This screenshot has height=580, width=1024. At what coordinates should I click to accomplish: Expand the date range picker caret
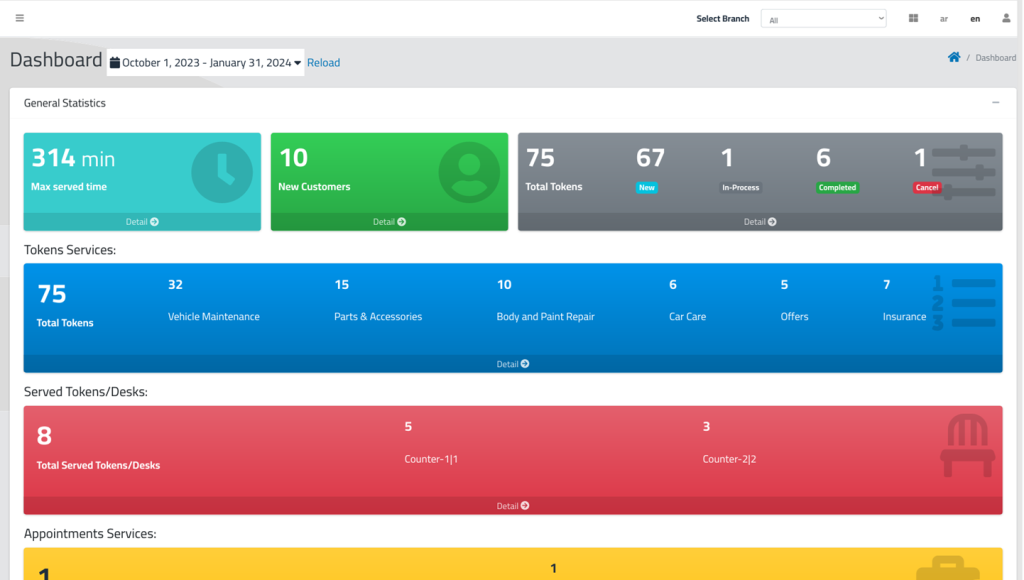[x=297, y=63]
